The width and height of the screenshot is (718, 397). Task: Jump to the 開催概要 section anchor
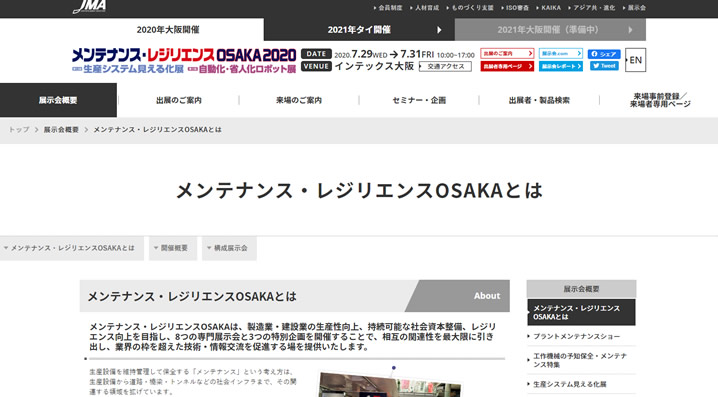coord(173,248)
